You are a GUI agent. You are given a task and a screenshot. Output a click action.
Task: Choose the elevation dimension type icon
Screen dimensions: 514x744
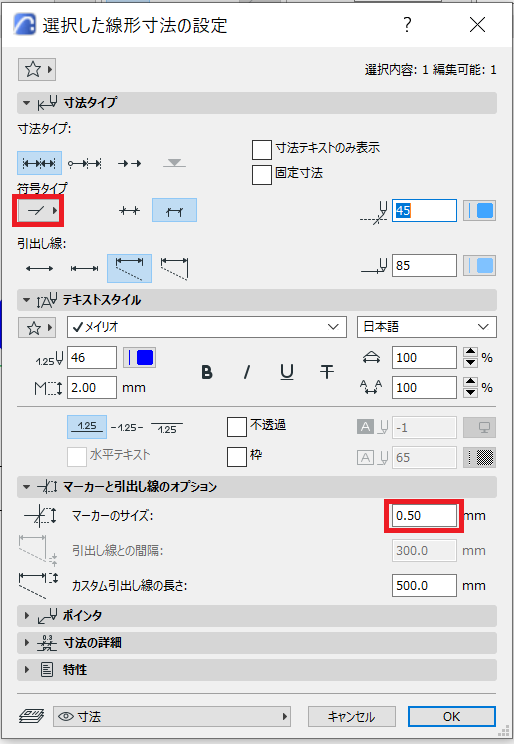pos(174,164)
